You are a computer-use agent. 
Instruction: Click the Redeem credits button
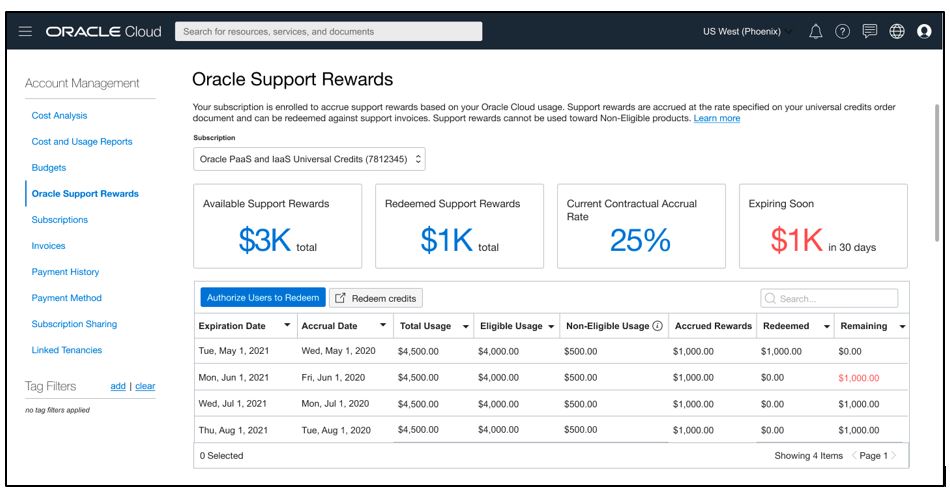coord(376,298)
